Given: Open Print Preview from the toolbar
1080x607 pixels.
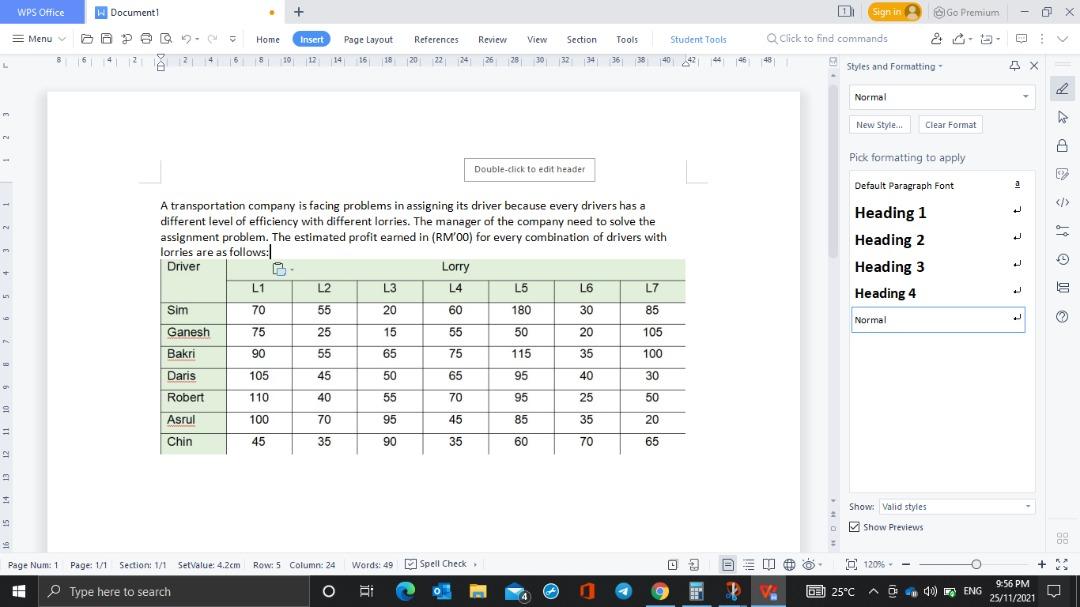Looking at the screenshot, I should pos(168,39).
